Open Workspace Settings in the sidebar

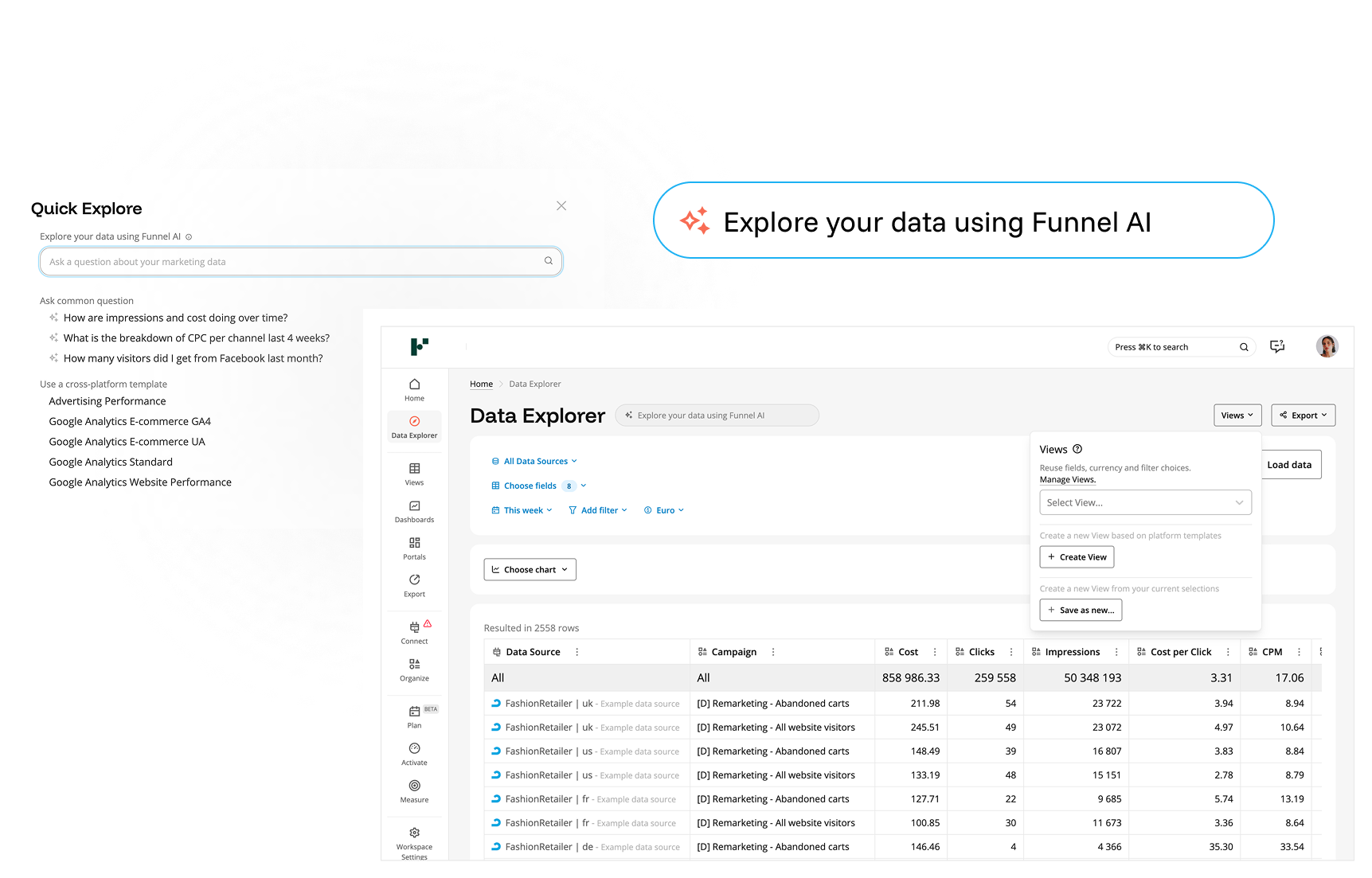click(414, 842)
